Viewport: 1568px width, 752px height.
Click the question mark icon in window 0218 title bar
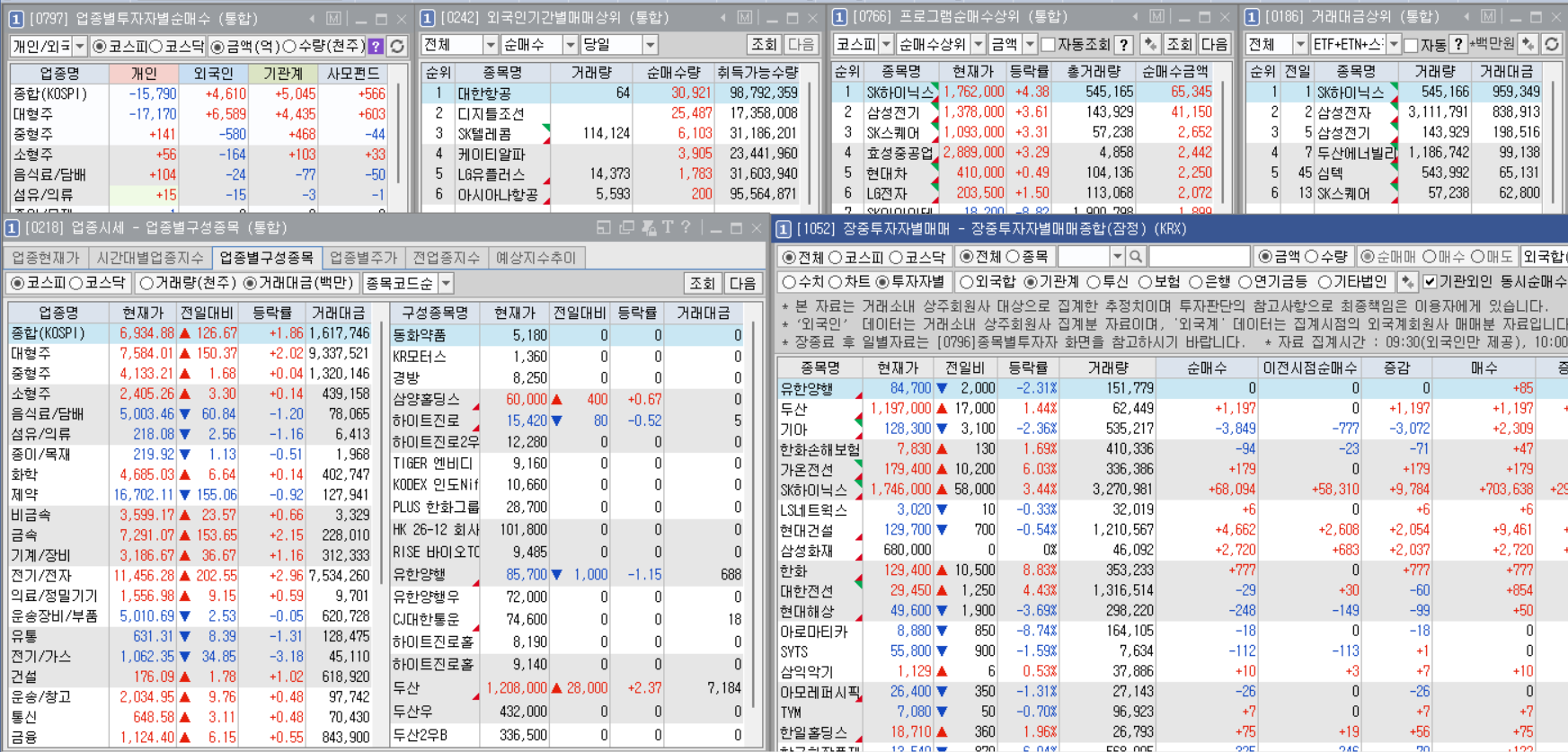pyautogui.click(x=686, y=228)
